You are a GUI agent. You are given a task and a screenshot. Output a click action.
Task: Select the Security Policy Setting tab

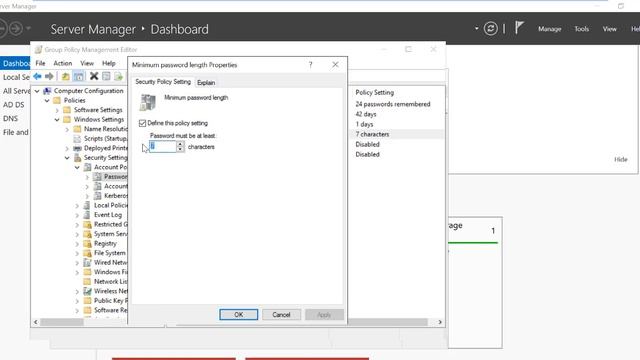pyautogui.click(x=163, y=82)
